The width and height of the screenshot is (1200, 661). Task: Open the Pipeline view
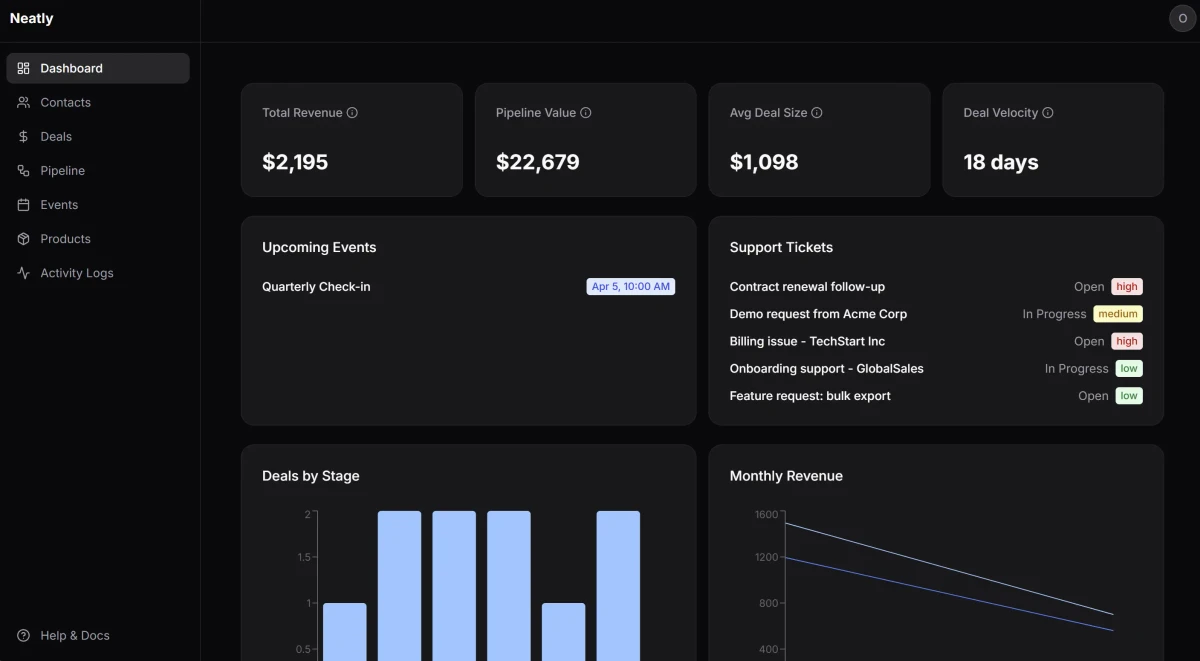click(x=98, y=170)
